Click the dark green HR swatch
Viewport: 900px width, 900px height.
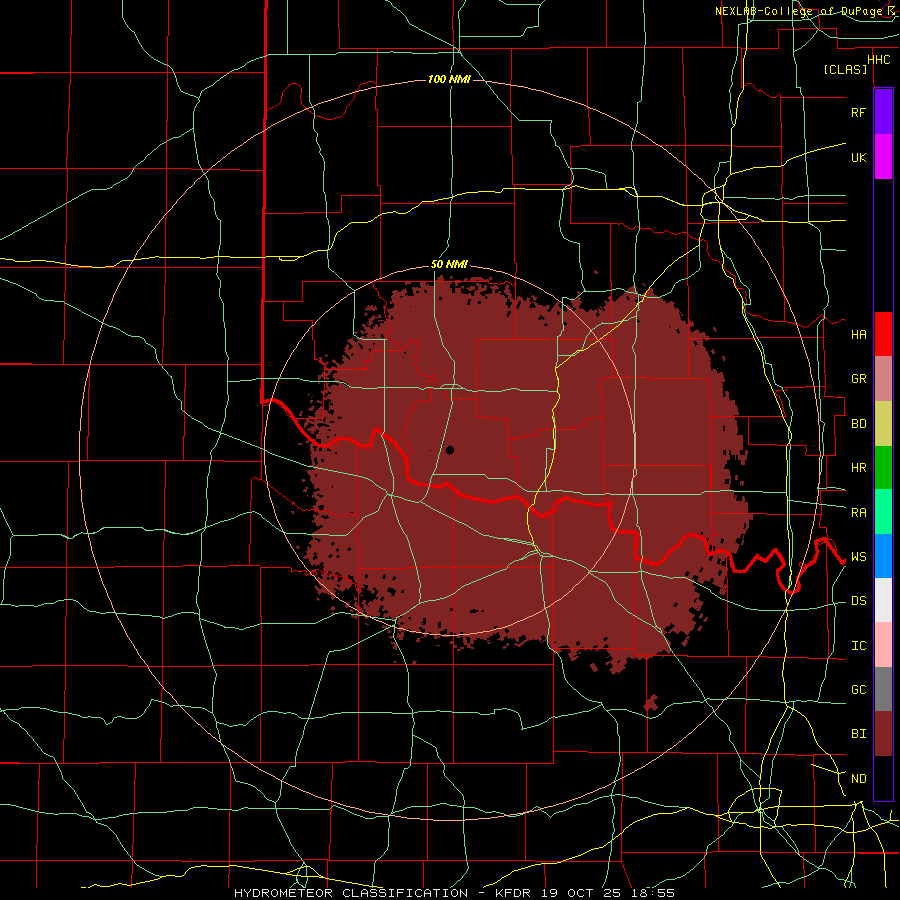click(x=883, y=467)
